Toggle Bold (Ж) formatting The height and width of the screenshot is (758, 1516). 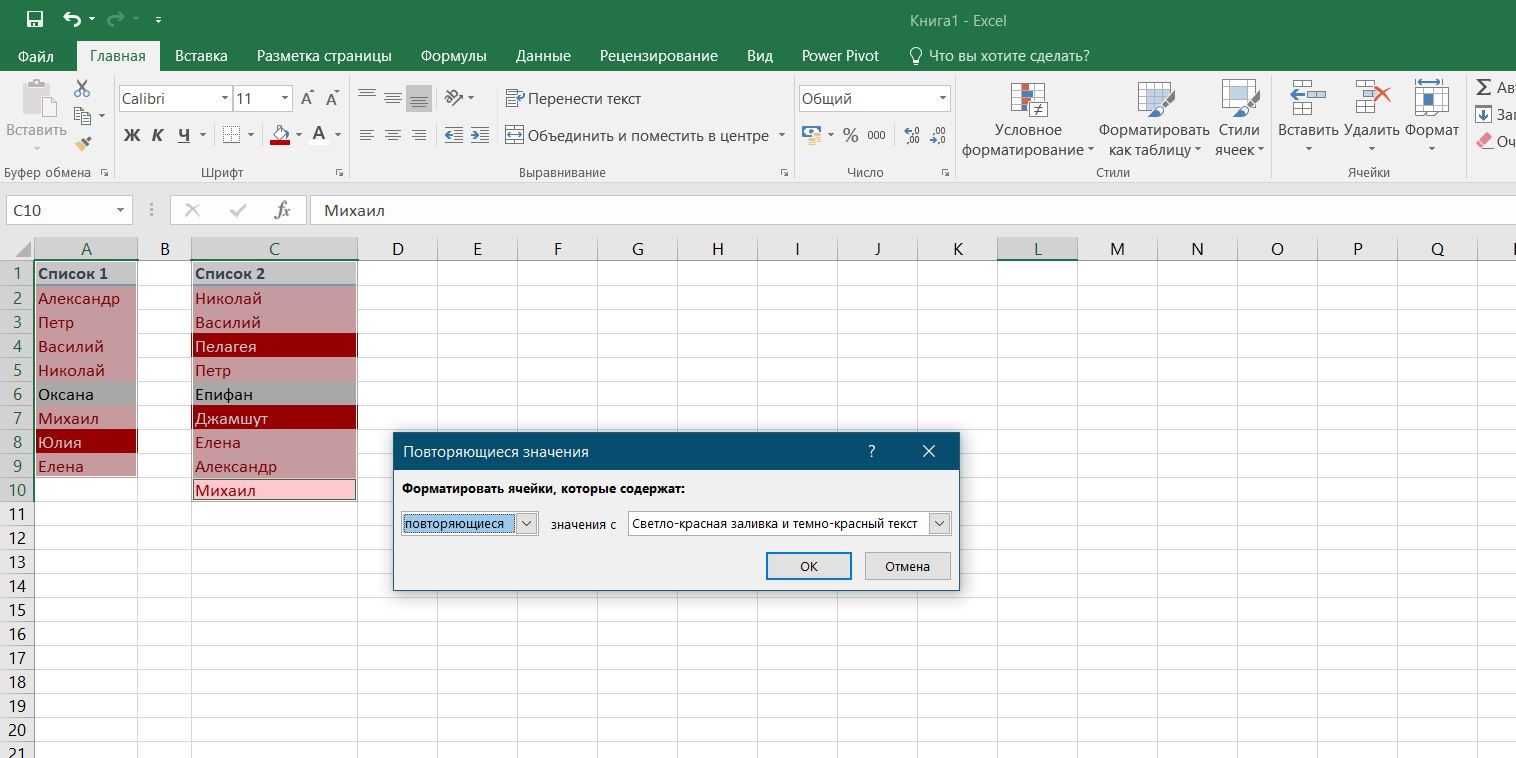point(132,135)
